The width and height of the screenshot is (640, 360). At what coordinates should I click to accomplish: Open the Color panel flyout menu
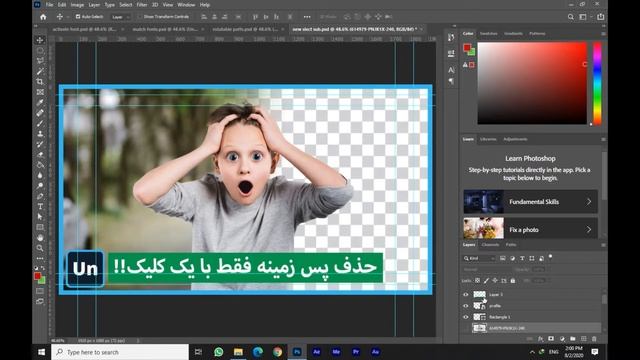[x=603, y=33]
